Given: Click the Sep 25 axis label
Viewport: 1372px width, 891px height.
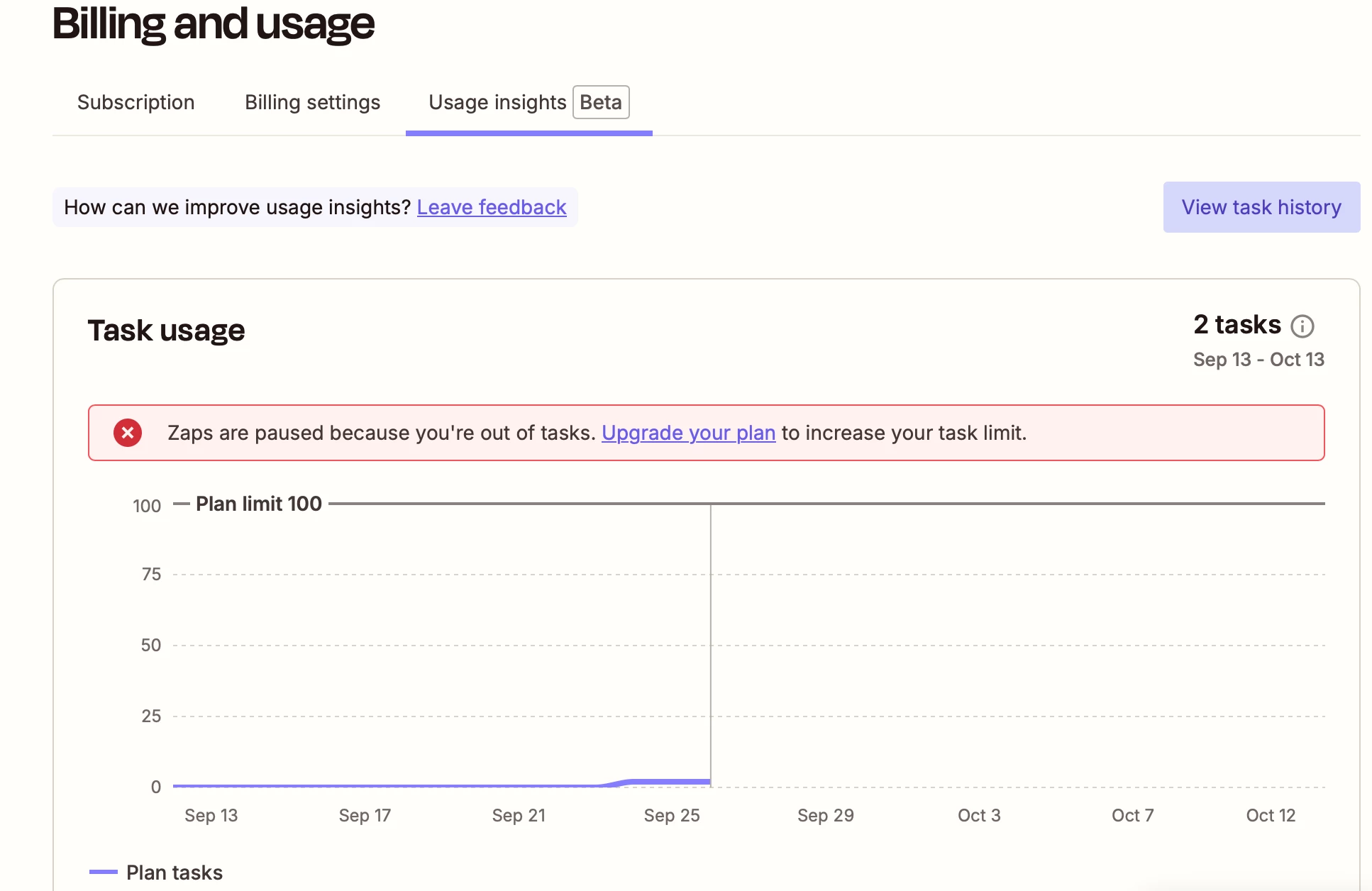Looking at the screenshot, I should click(x=672, y=816).
